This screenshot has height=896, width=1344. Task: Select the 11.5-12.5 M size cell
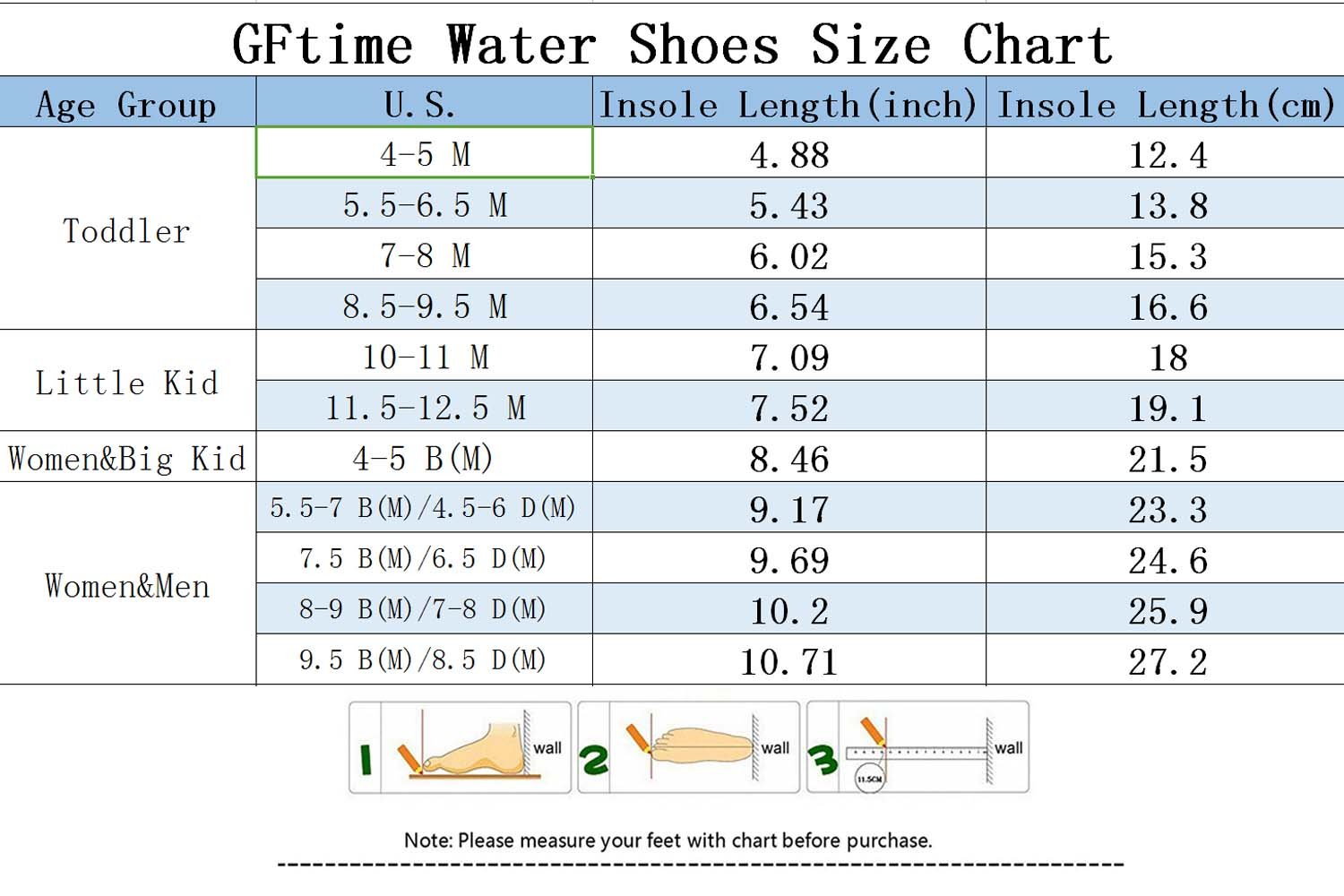424,408
